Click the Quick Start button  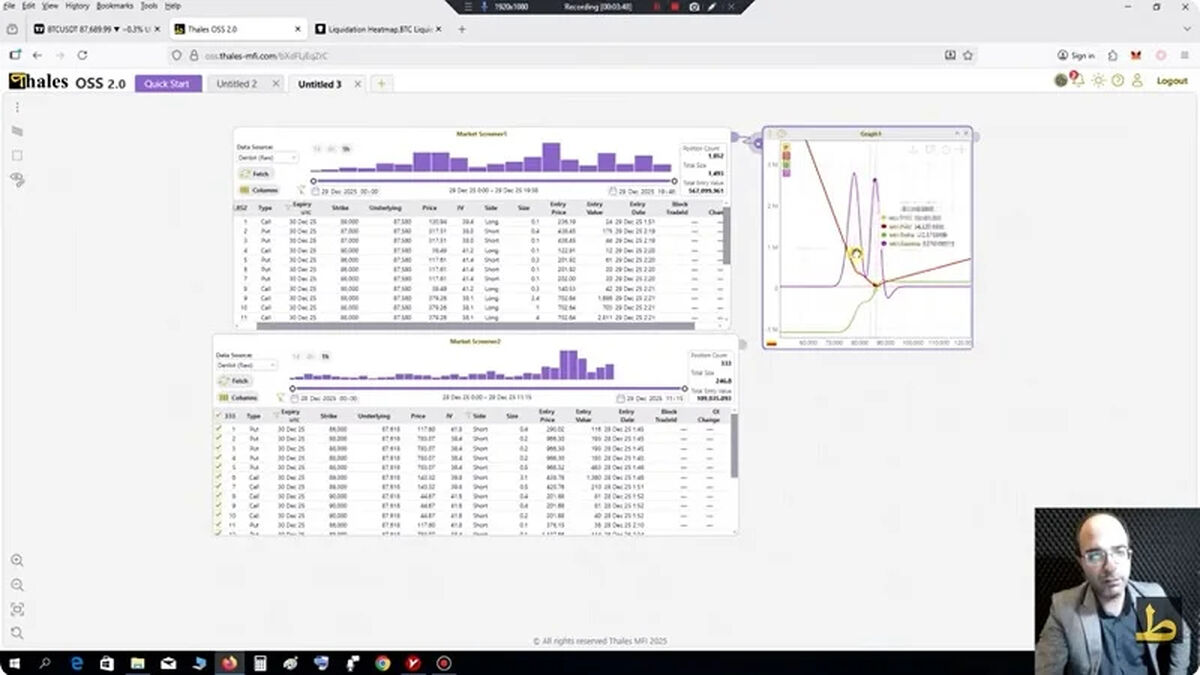pos(168,84)
